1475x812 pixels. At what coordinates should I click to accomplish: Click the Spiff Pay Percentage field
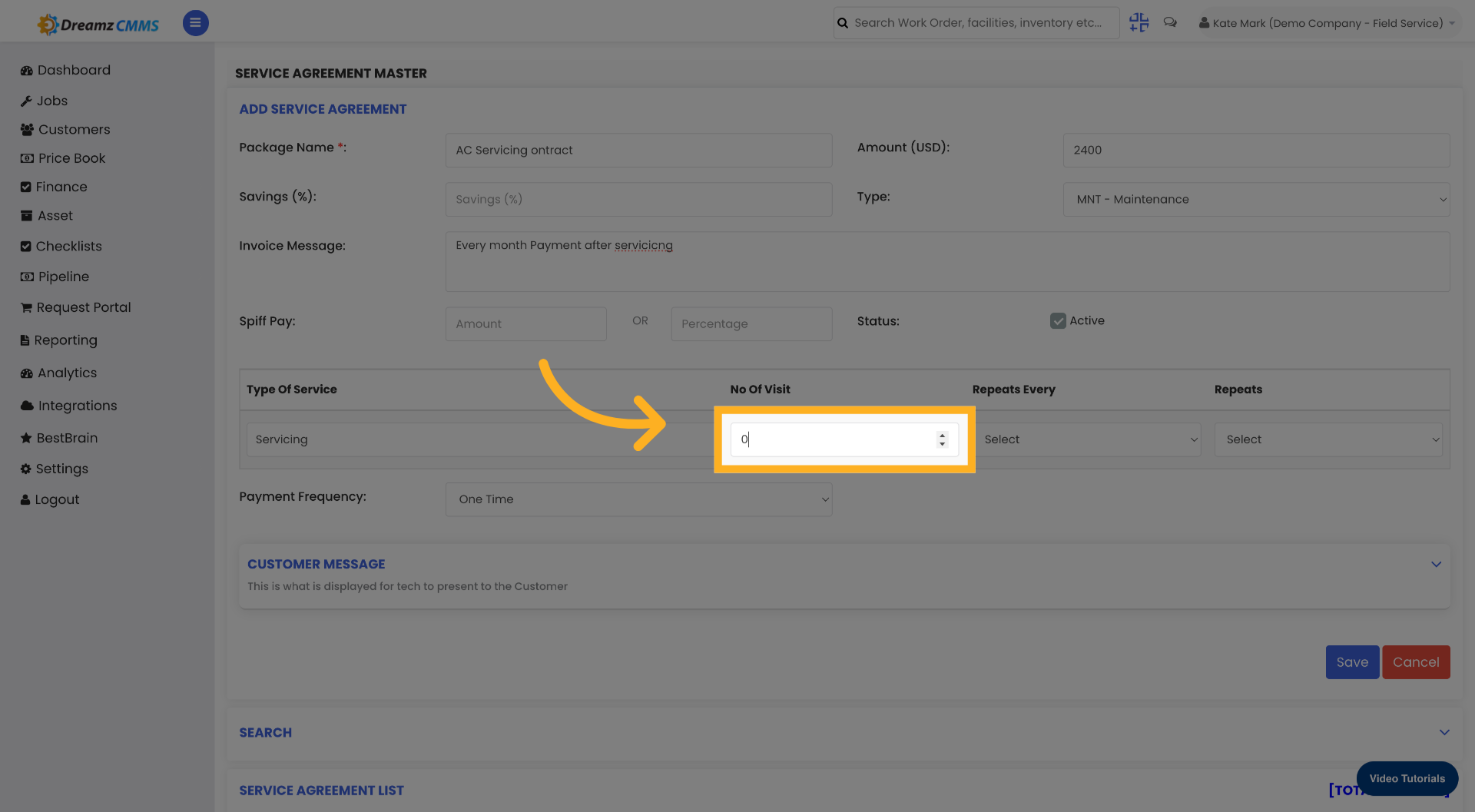click(x=751, y=324)
